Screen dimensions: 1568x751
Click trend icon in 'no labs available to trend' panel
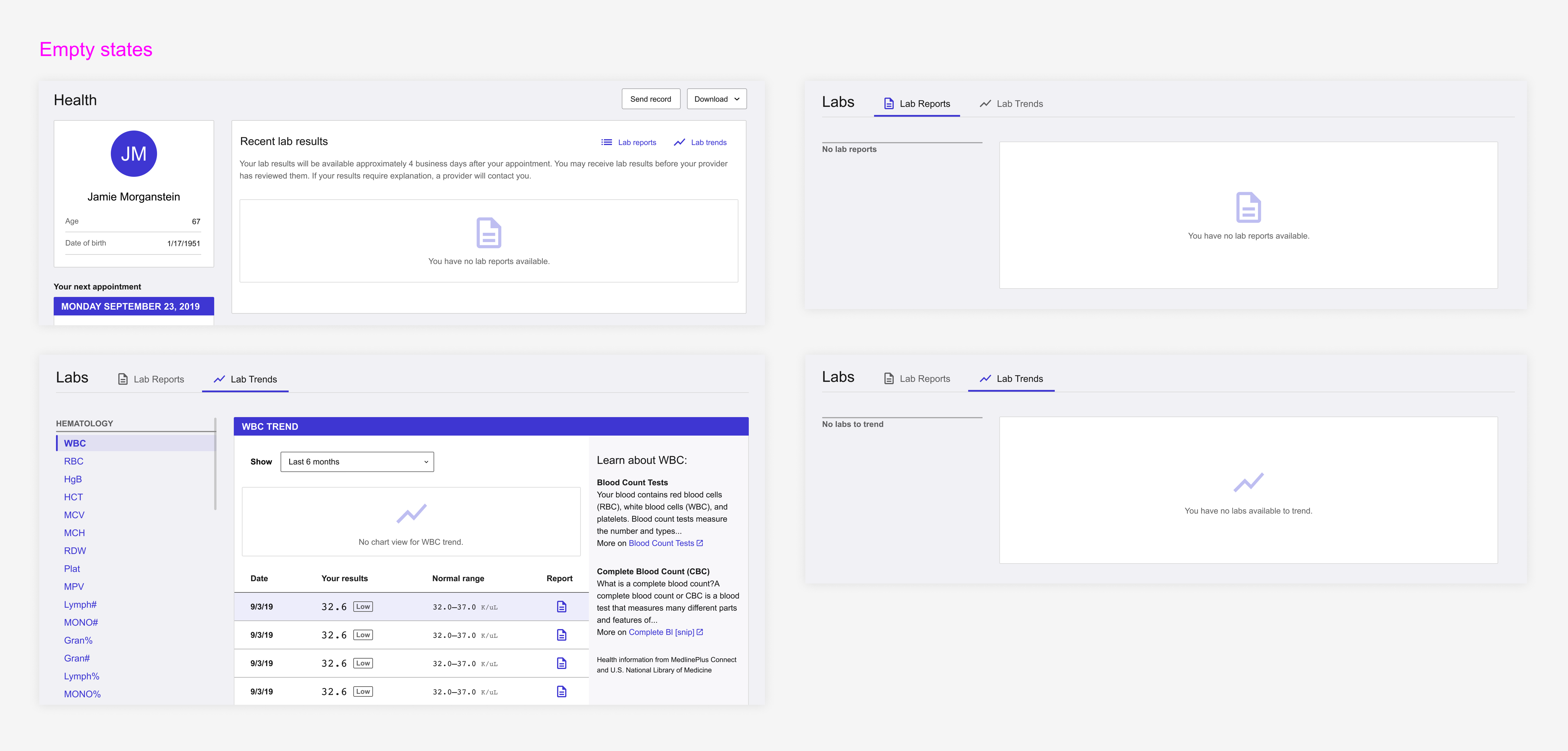(1248, 482)
